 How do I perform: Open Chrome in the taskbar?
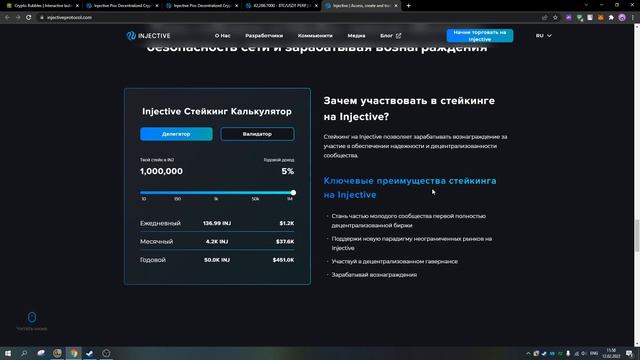click(73, 353)
